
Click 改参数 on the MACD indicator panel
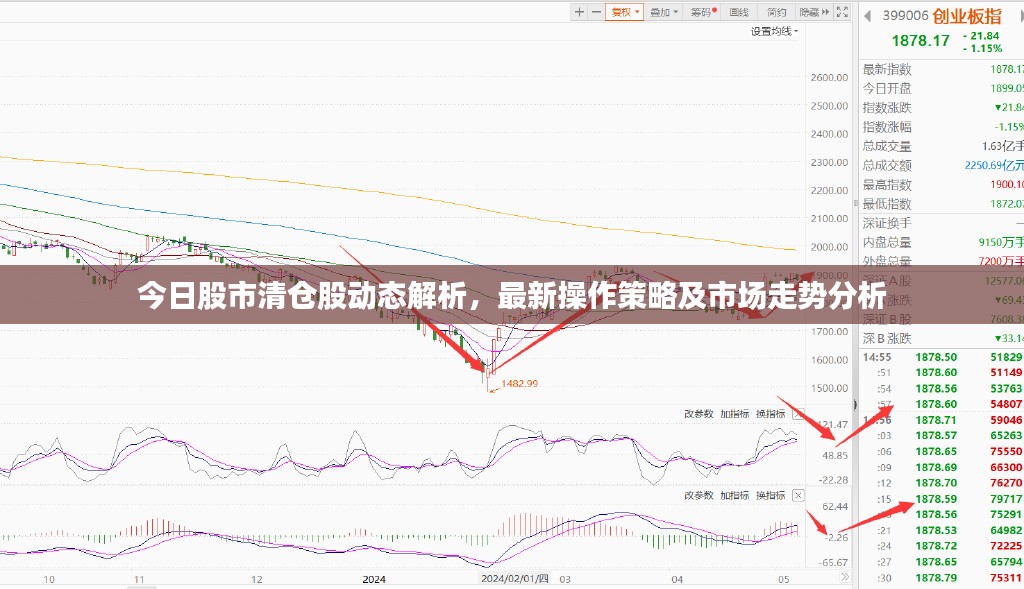(x=698, y=496)
